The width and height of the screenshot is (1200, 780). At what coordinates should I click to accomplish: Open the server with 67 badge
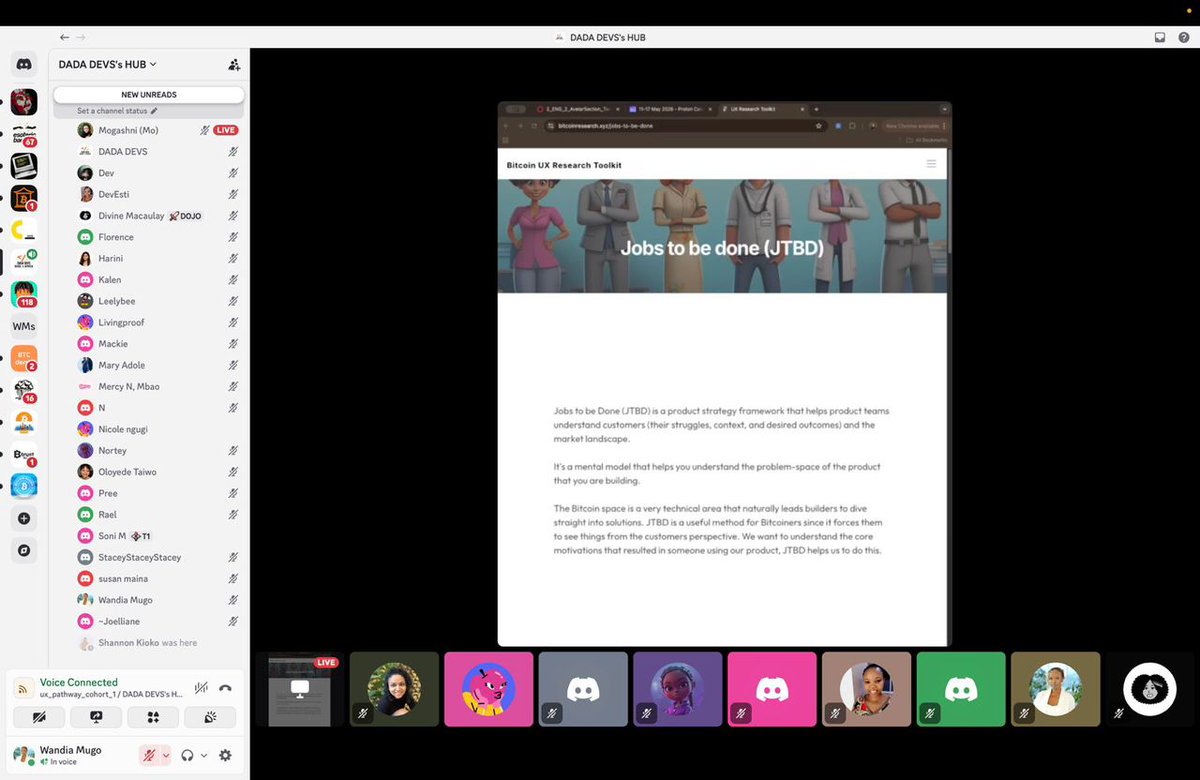[24, 134]
